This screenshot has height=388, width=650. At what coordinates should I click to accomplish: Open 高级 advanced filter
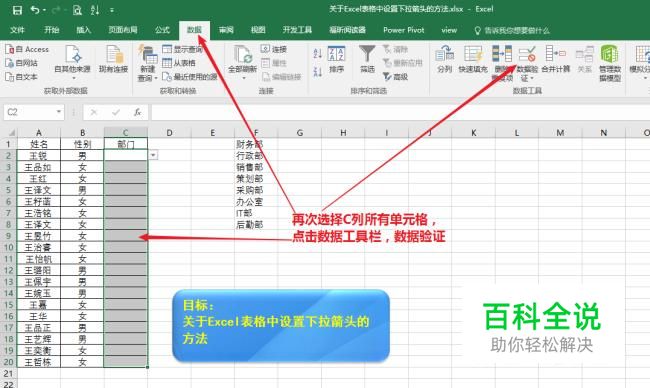coord(395,77)
